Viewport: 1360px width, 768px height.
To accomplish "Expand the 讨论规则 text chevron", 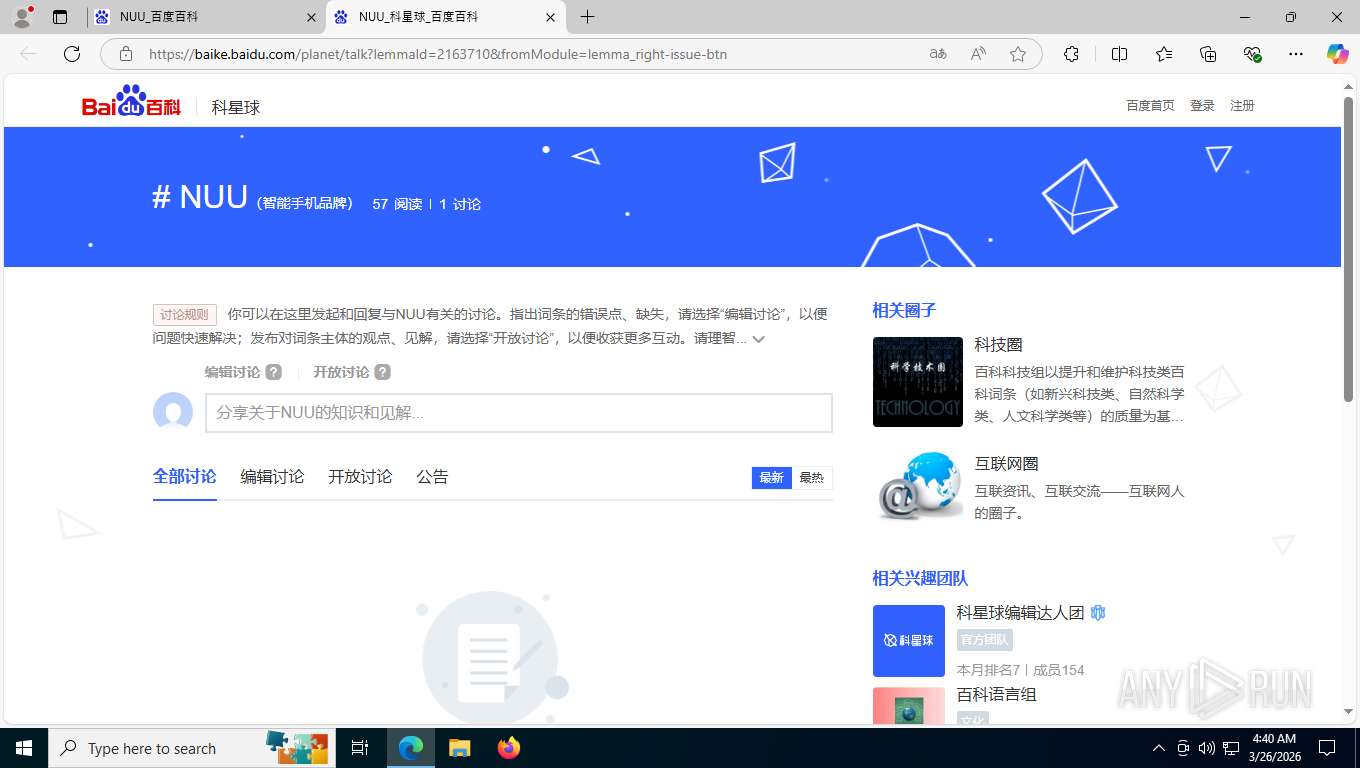I will (759, 339).
